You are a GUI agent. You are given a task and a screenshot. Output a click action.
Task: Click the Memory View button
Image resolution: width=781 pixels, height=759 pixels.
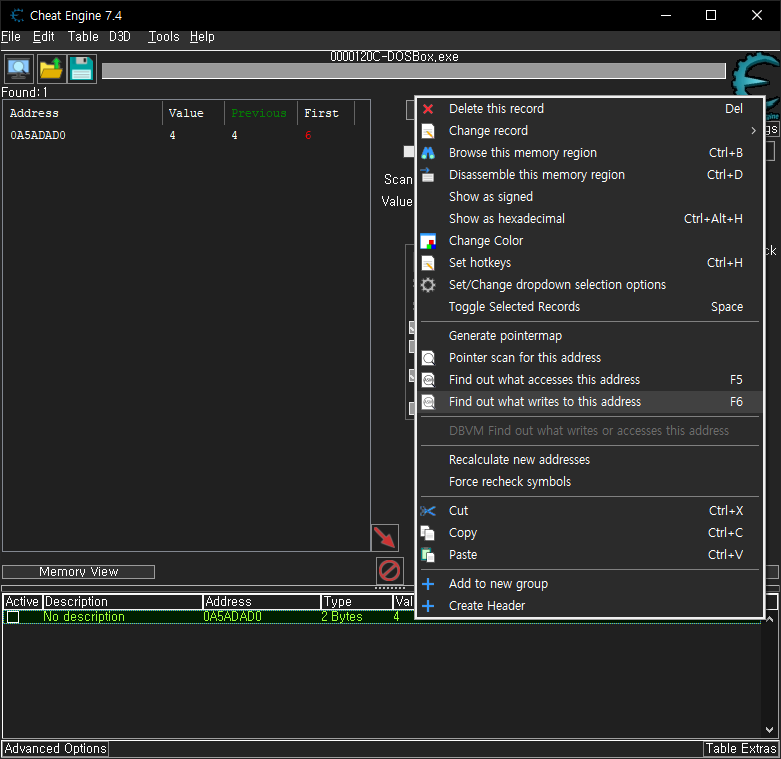(x=79, y=572)
